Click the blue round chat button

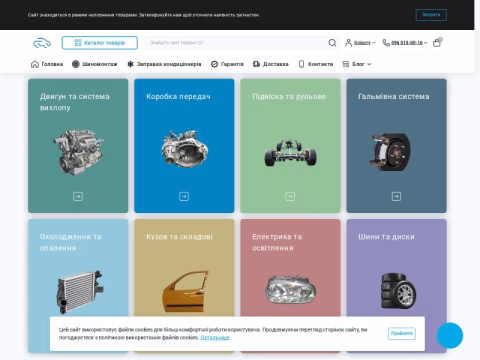[x=450, y=336]
